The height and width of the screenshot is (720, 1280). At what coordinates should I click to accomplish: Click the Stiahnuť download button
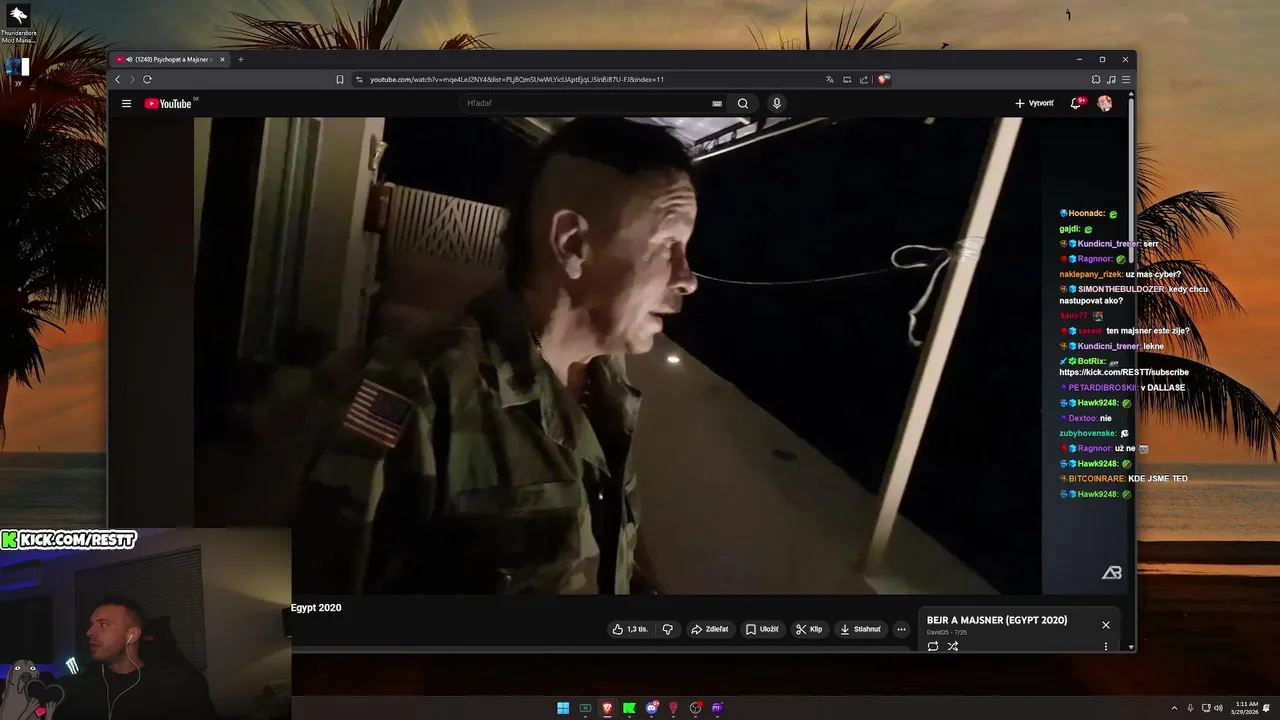(x=860, y=629)
